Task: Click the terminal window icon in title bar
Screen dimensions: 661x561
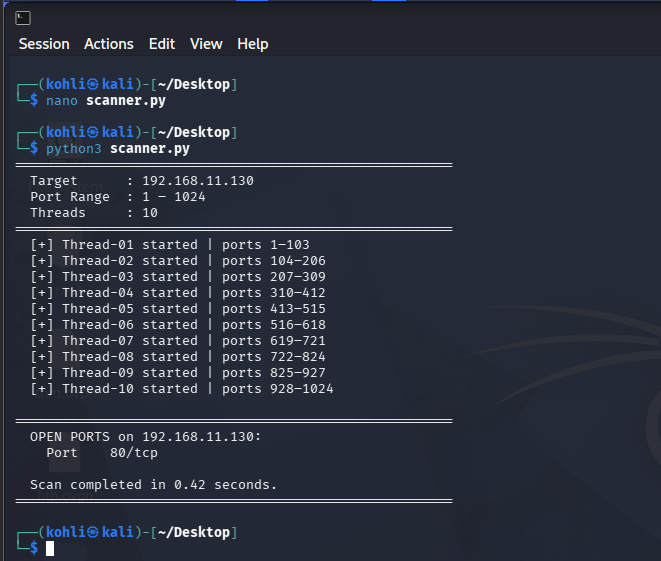Action: (x=23, y=18)
